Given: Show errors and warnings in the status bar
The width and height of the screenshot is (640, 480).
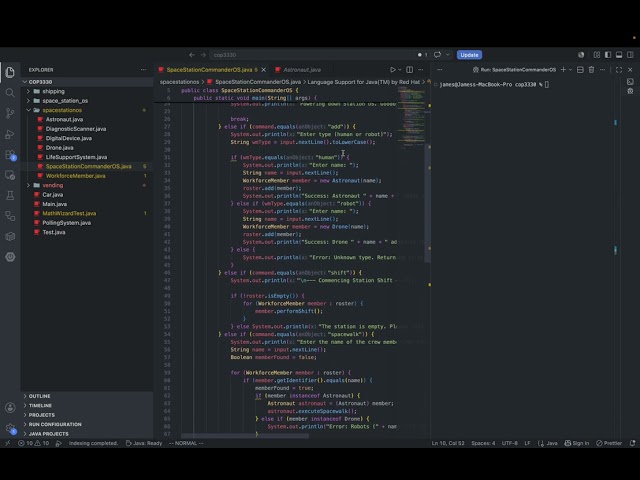Looking at the screenshot, I should (33, 443).
